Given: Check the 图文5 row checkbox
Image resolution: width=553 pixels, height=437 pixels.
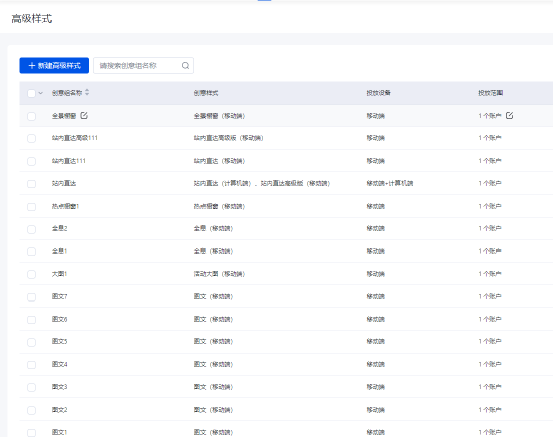Looking at the screenshot, I should click(31, 342).
